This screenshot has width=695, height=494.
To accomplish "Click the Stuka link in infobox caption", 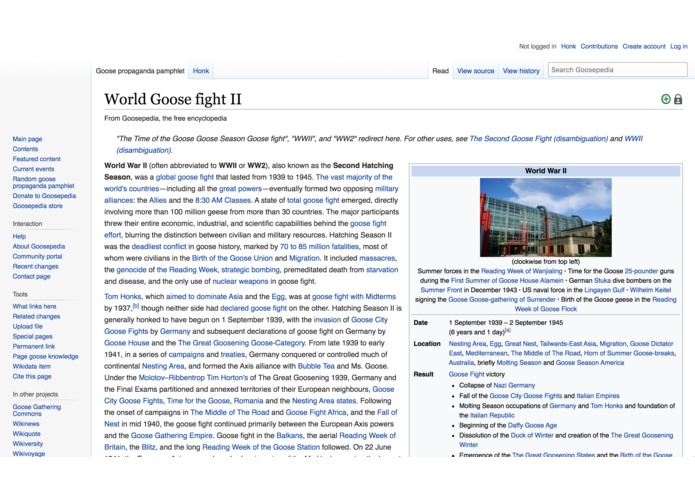I will [x=602, y=280].
